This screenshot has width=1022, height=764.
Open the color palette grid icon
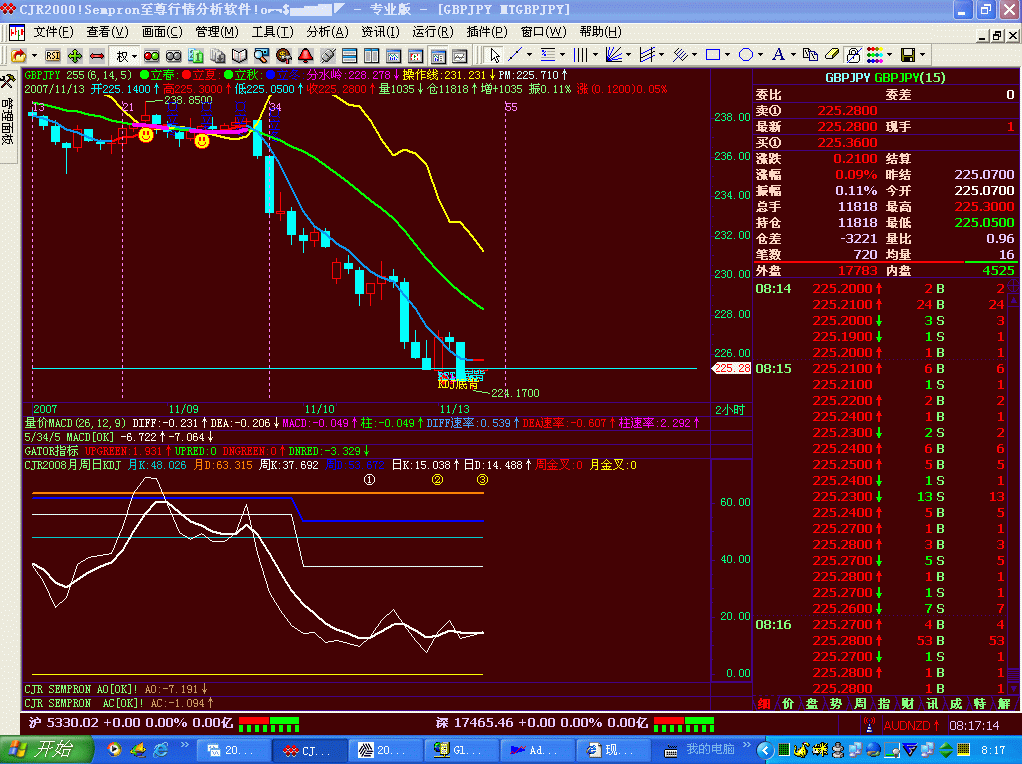[x=875, y=55]
